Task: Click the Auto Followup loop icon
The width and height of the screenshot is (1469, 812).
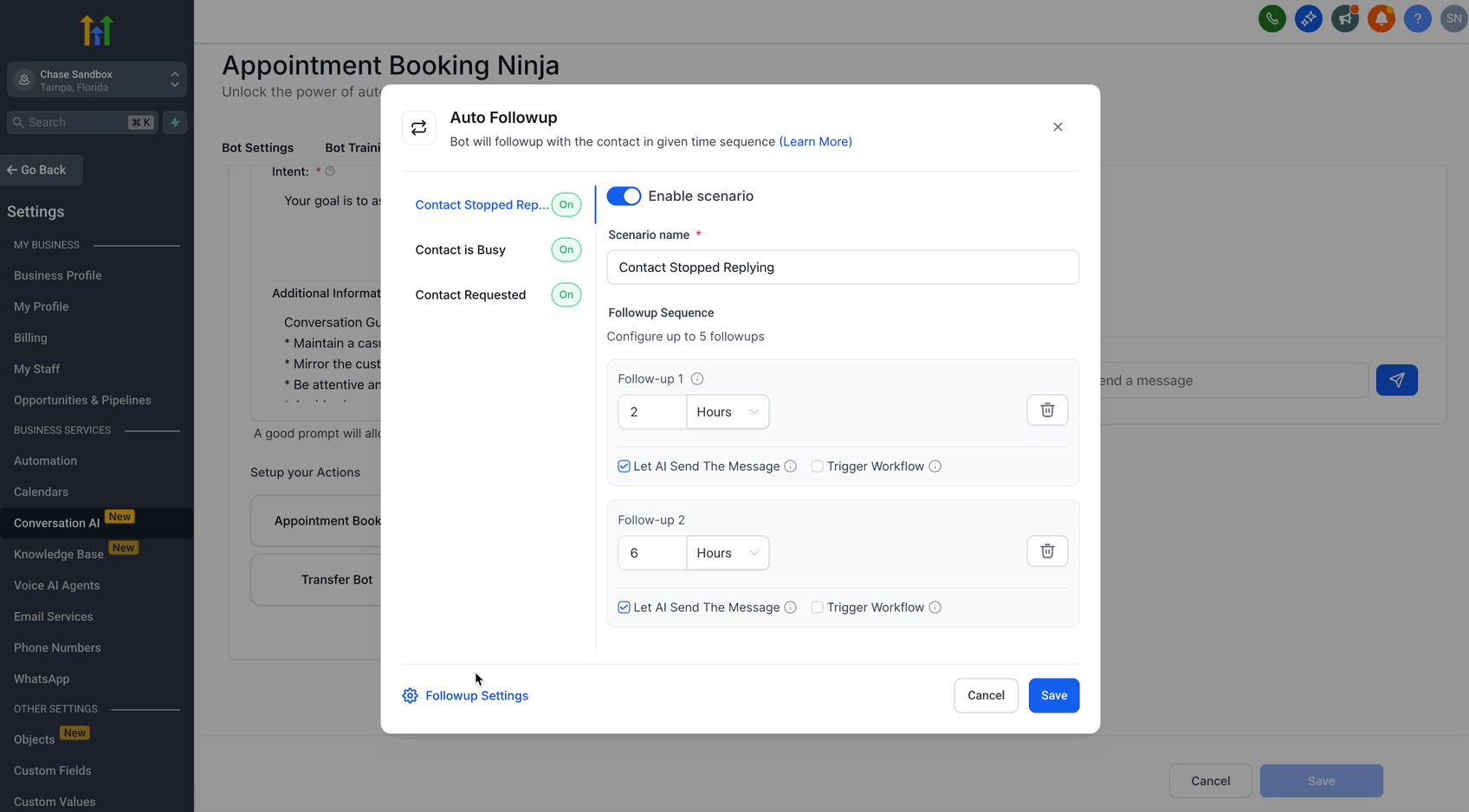Action: point(419,128)
